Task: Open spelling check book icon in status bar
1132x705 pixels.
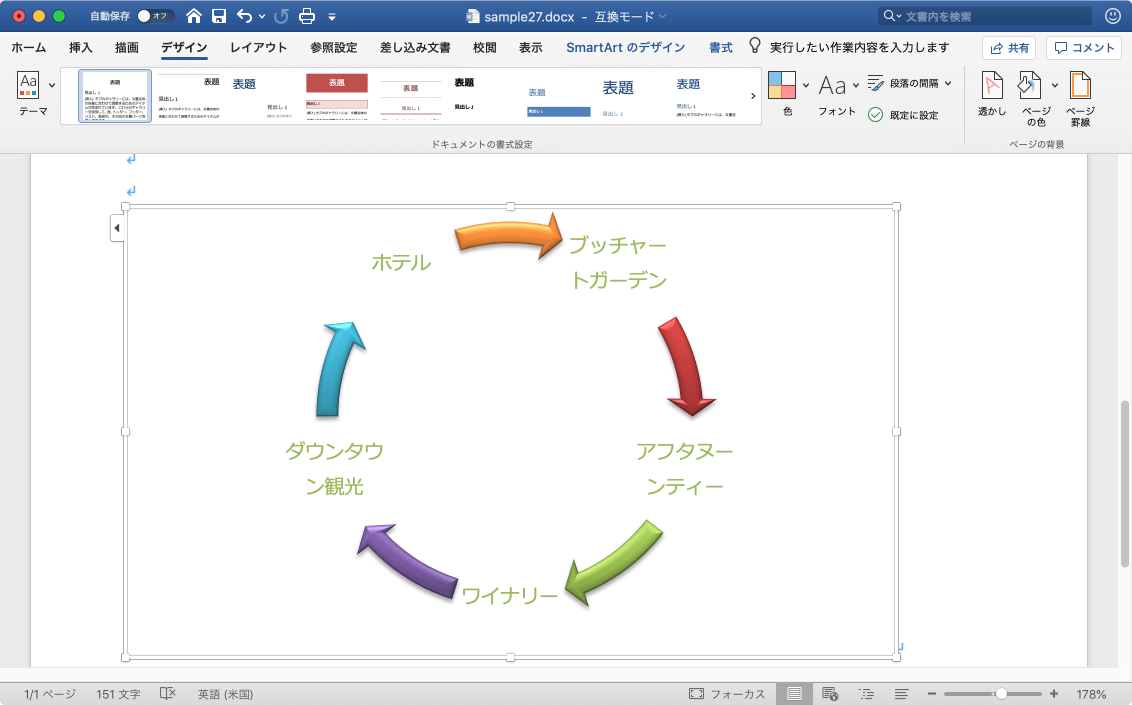Action: click(x=167, y=693)
